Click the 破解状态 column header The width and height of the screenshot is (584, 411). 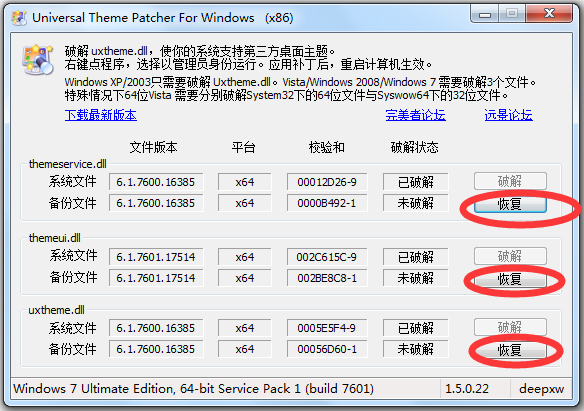click(415, 147)
